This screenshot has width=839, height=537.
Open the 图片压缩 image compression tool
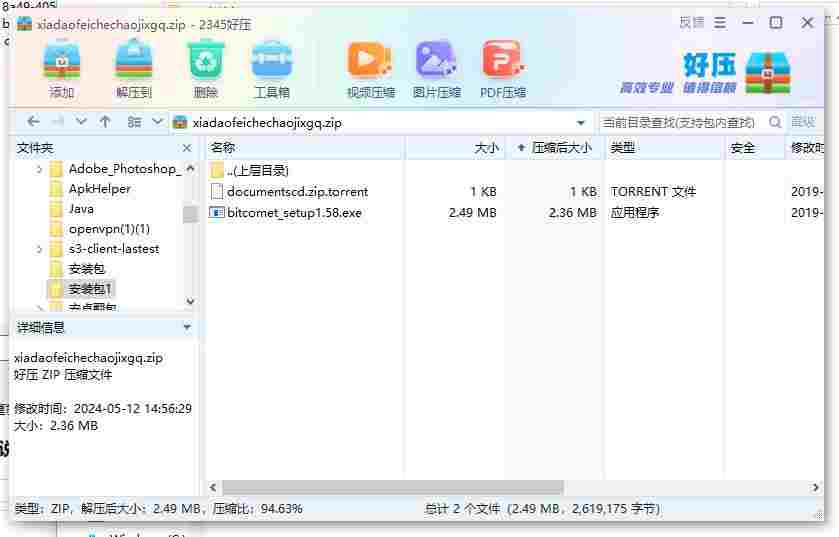(x=436, y=70)
